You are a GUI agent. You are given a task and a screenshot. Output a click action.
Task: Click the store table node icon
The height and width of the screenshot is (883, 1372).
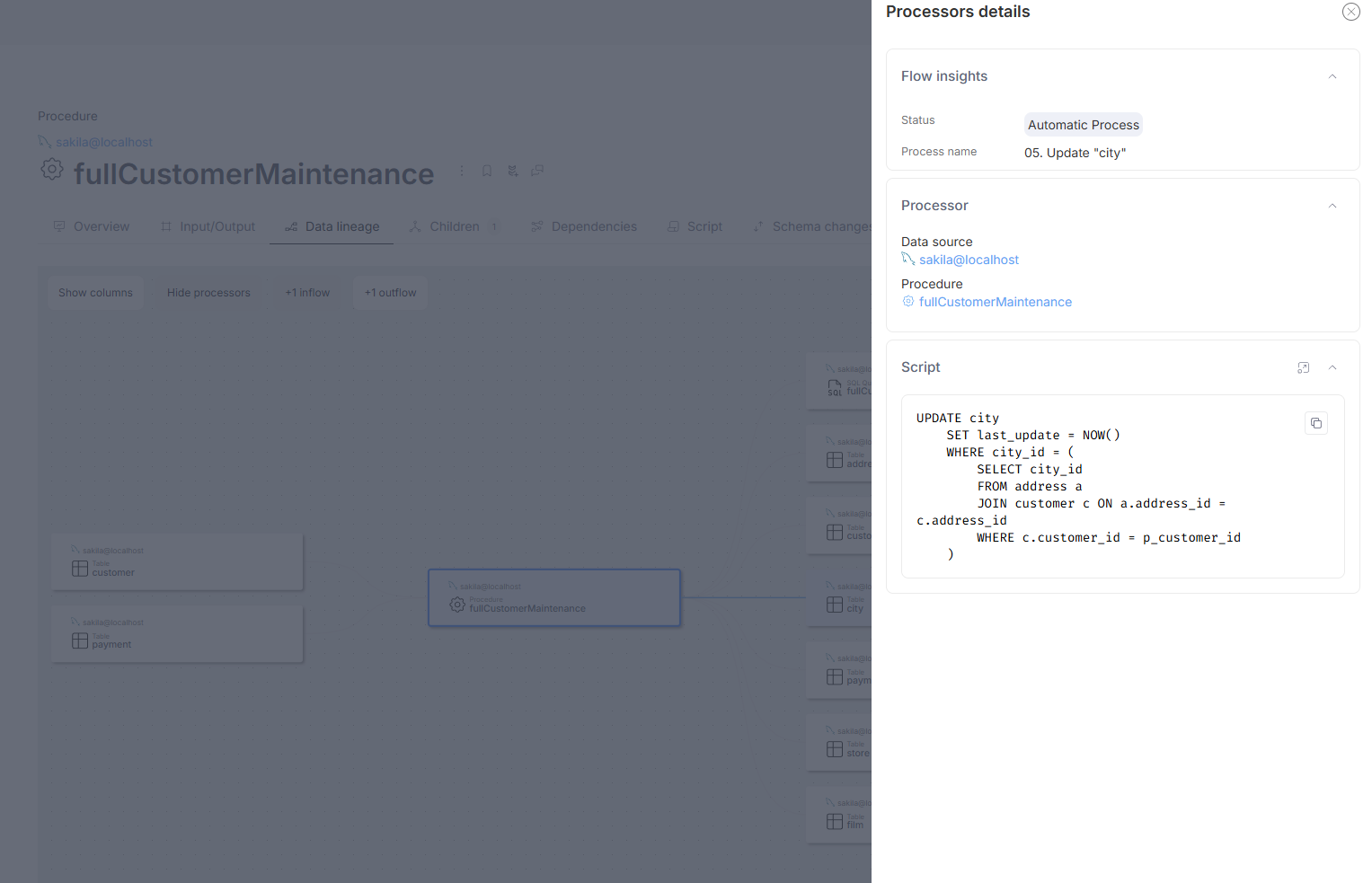pos(835,749)
